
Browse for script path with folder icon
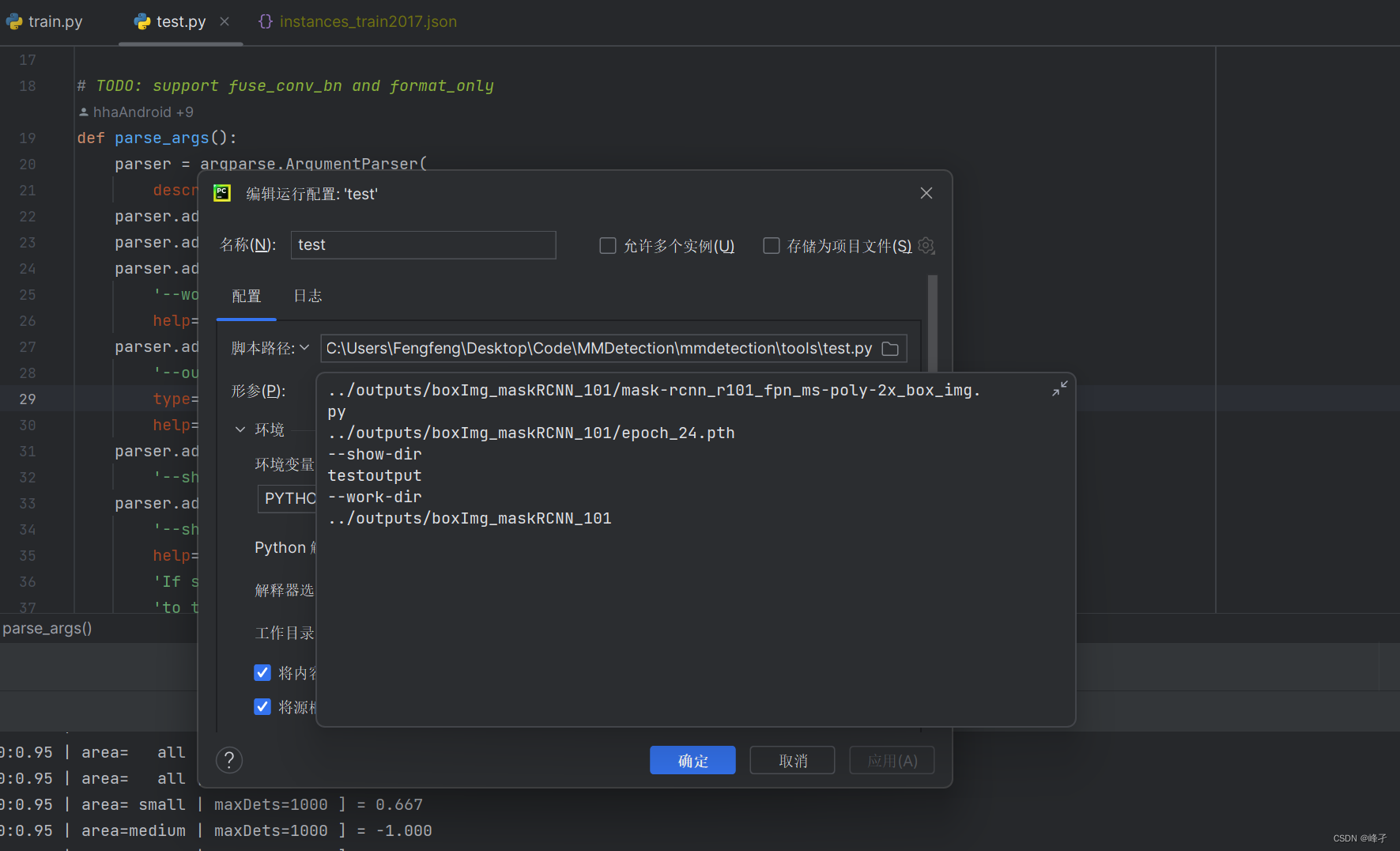tap(890, 349)
